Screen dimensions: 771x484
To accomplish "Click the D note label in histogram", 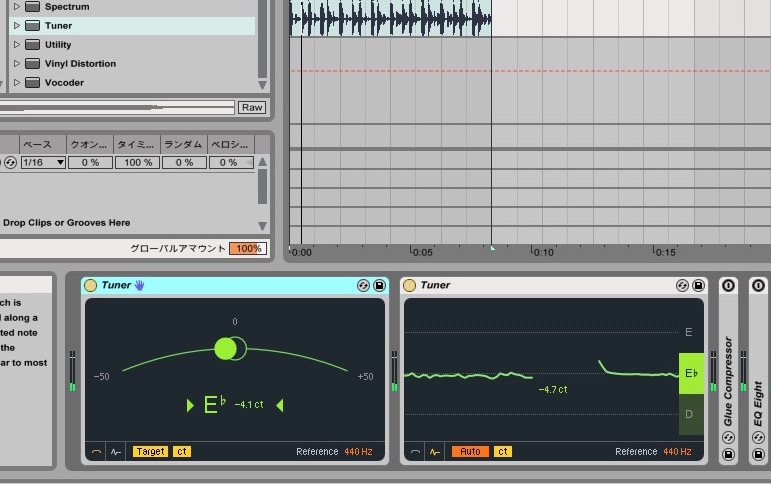I will 689,414.
